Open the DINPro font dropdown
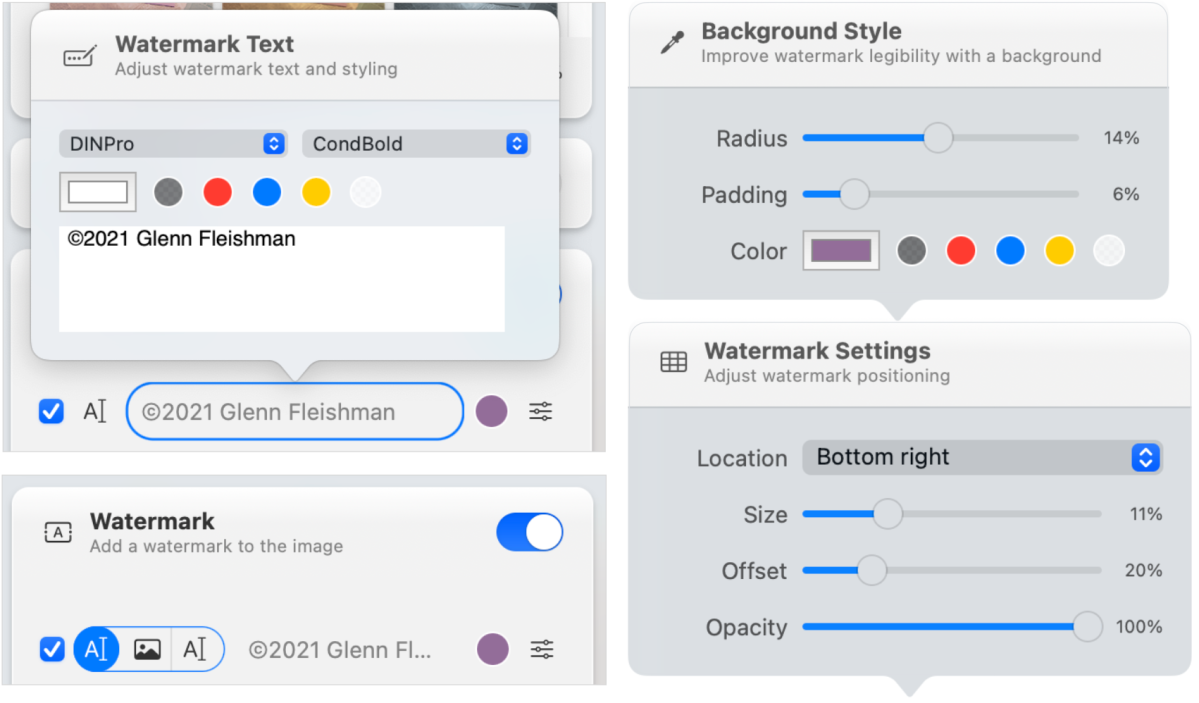This screenshot has width=1199, height=703. (x=173, y=144)
